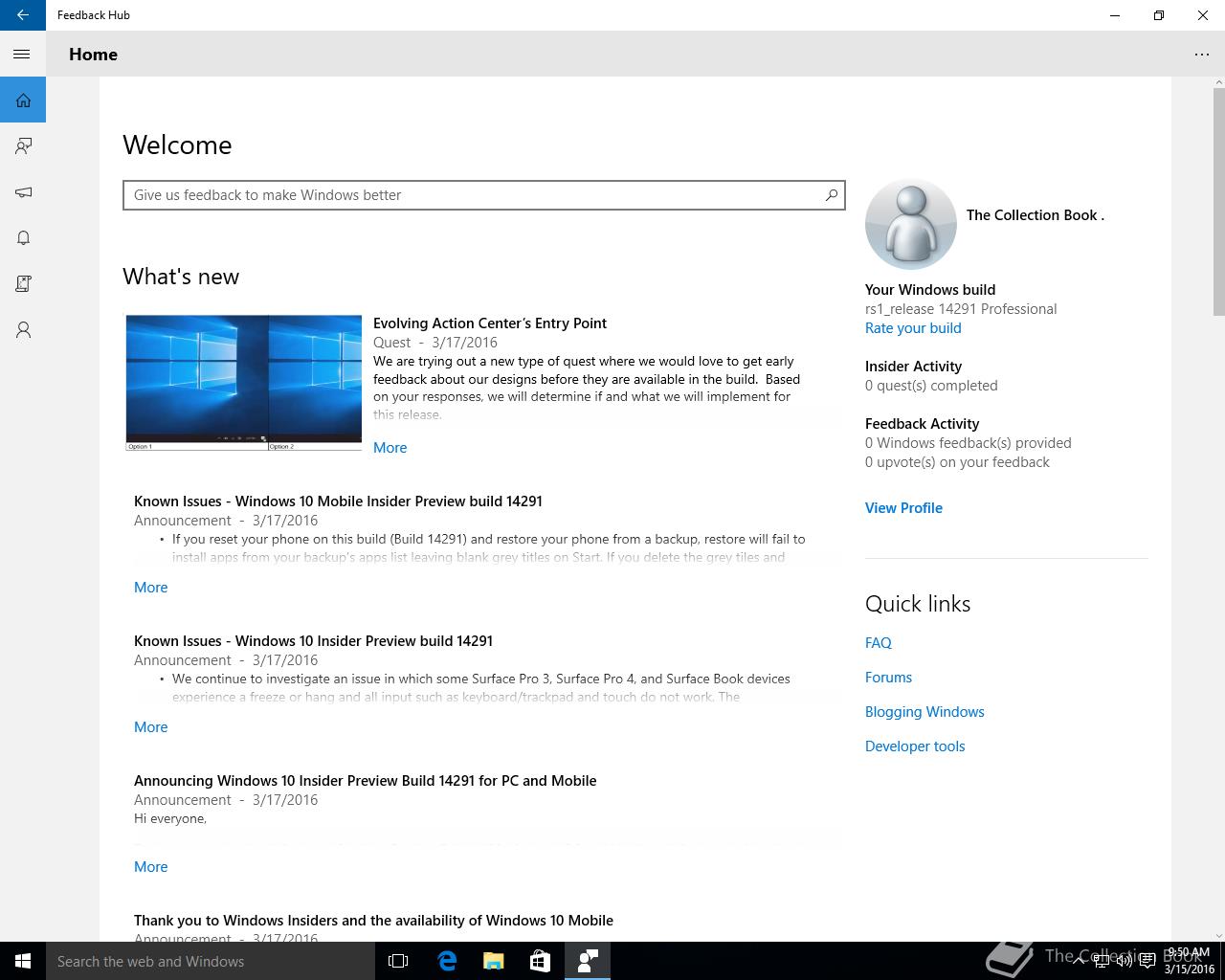
Task: Open the Profile person icon in sidebar
Action: [23, 329]
